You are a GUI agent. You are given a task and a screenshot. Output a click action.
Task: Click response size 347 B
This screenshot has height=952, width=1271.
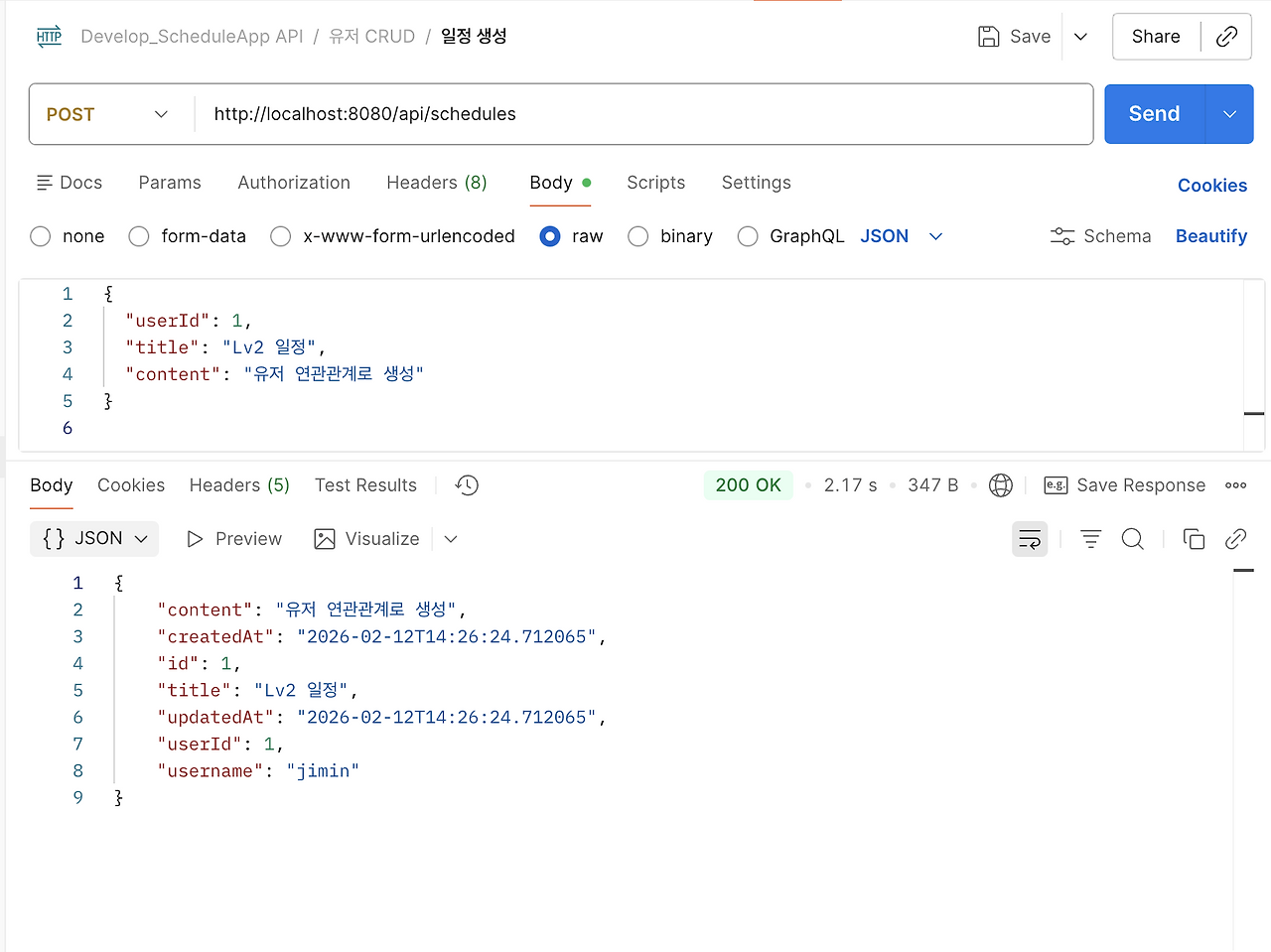click(933, 485)
